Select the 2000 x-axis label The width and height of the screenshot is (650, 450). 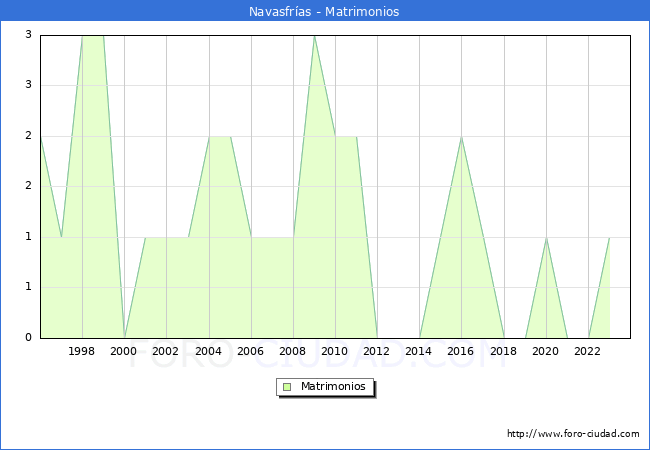click(x=124, y=351)
